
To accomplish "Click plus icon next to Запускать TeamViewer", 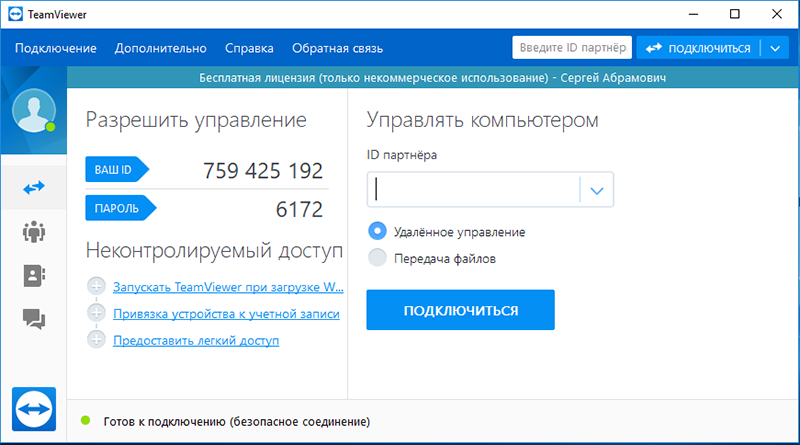I will (96, 286).
